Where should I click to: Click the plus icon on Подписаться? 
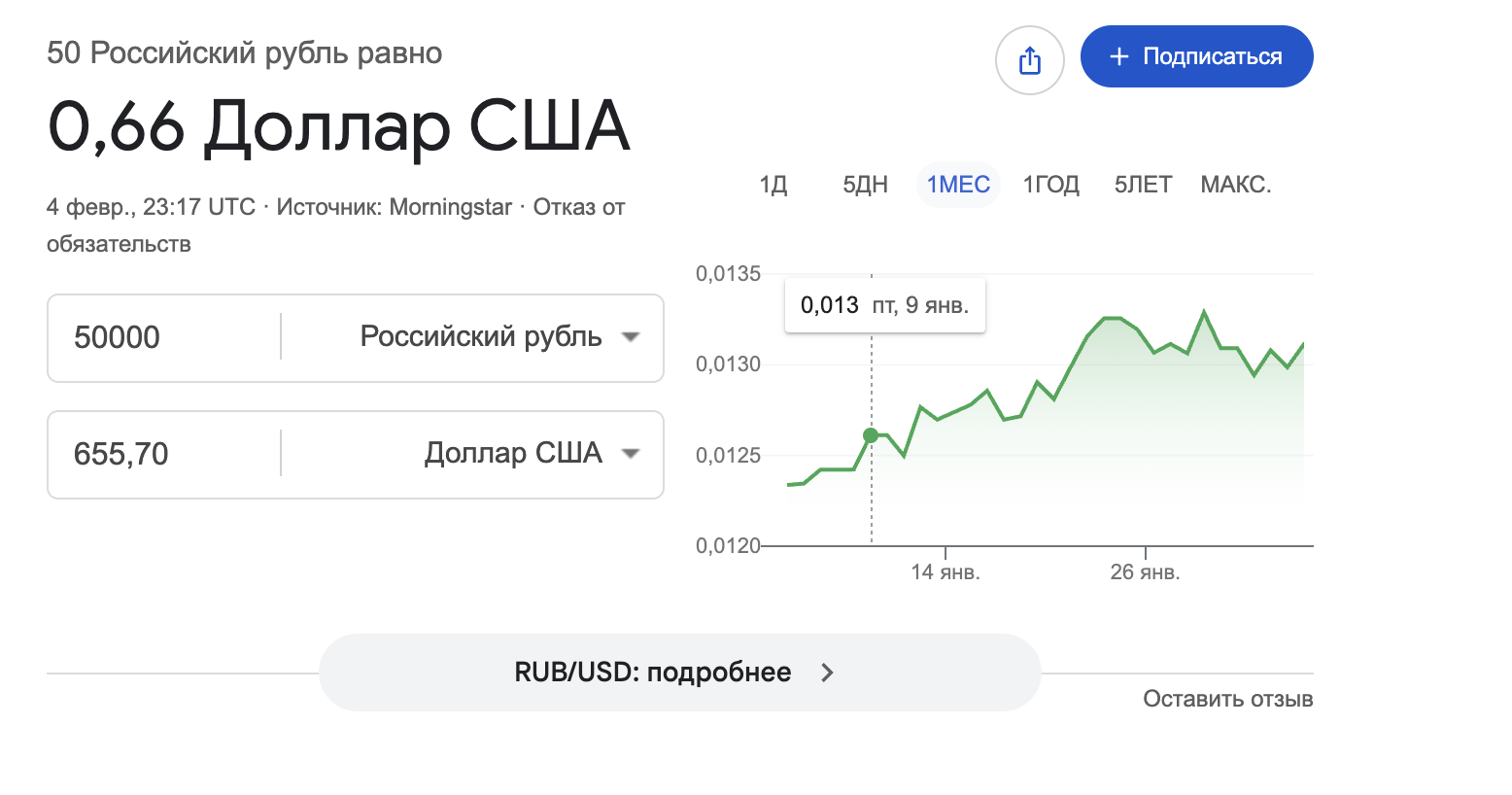coord(1119,56)
